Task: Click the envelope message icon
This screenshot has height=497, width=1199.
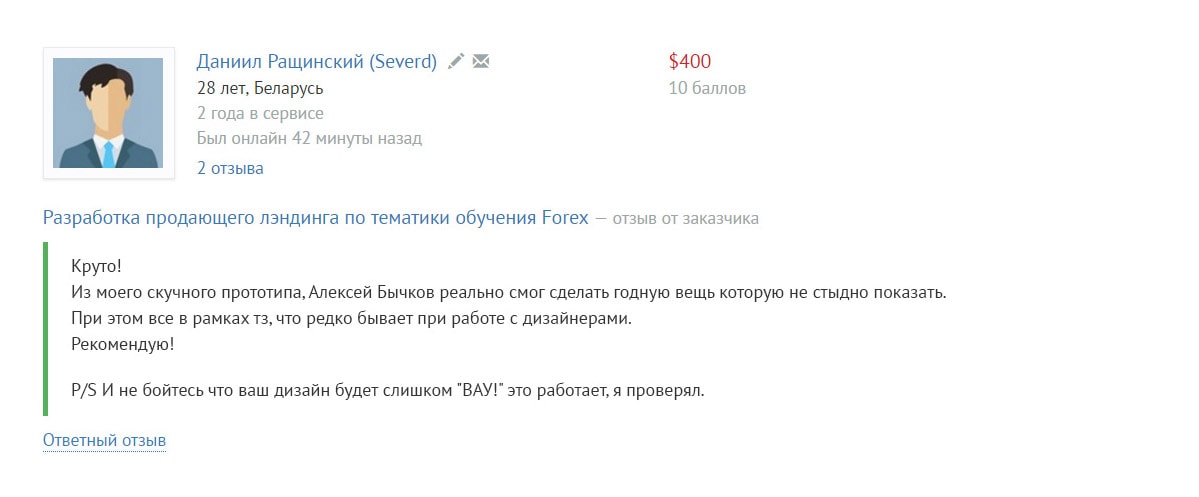Action: (x=481, y=62)
